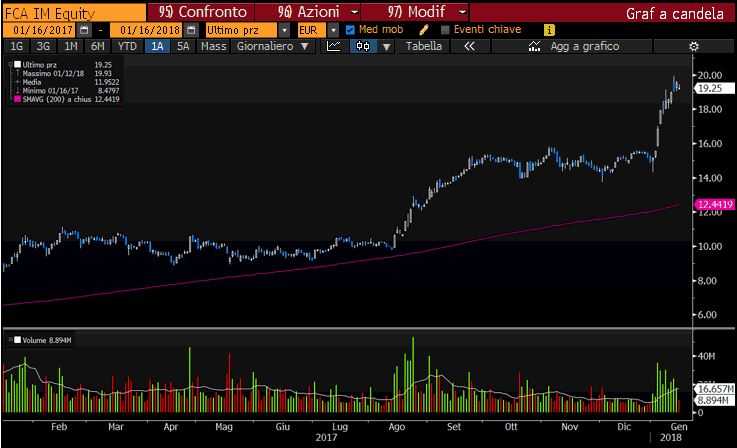Click the SMAVG (200) a chius legend entry
Image resolution: width=737 pixels, height=448 pixels.
[x=67, y=99]
